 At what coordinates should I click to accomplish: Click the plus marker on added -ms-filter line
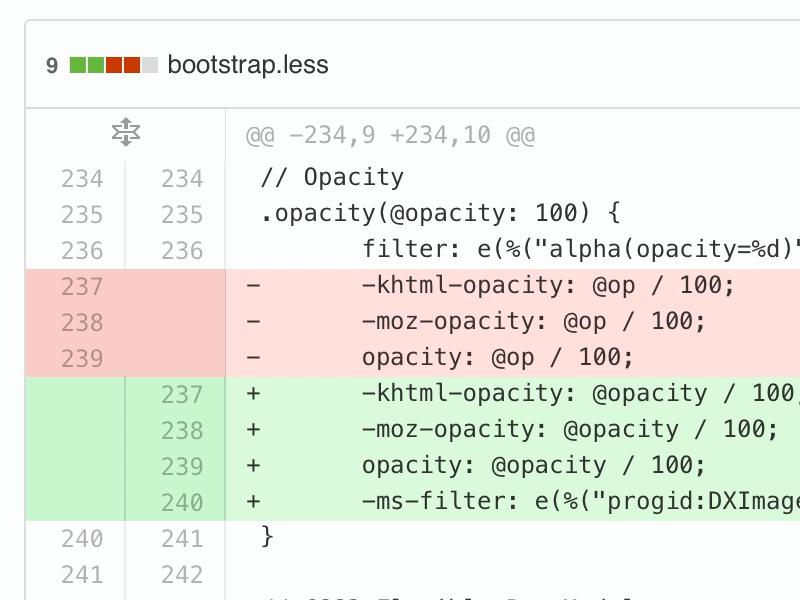click(x=253, y=503)
